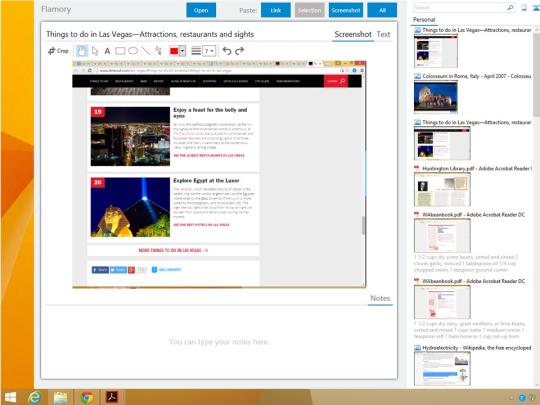Click the Colosseum in Rome, Italy title
The height and width of the screenshot is (405, 540).
(x=477, y=76)
